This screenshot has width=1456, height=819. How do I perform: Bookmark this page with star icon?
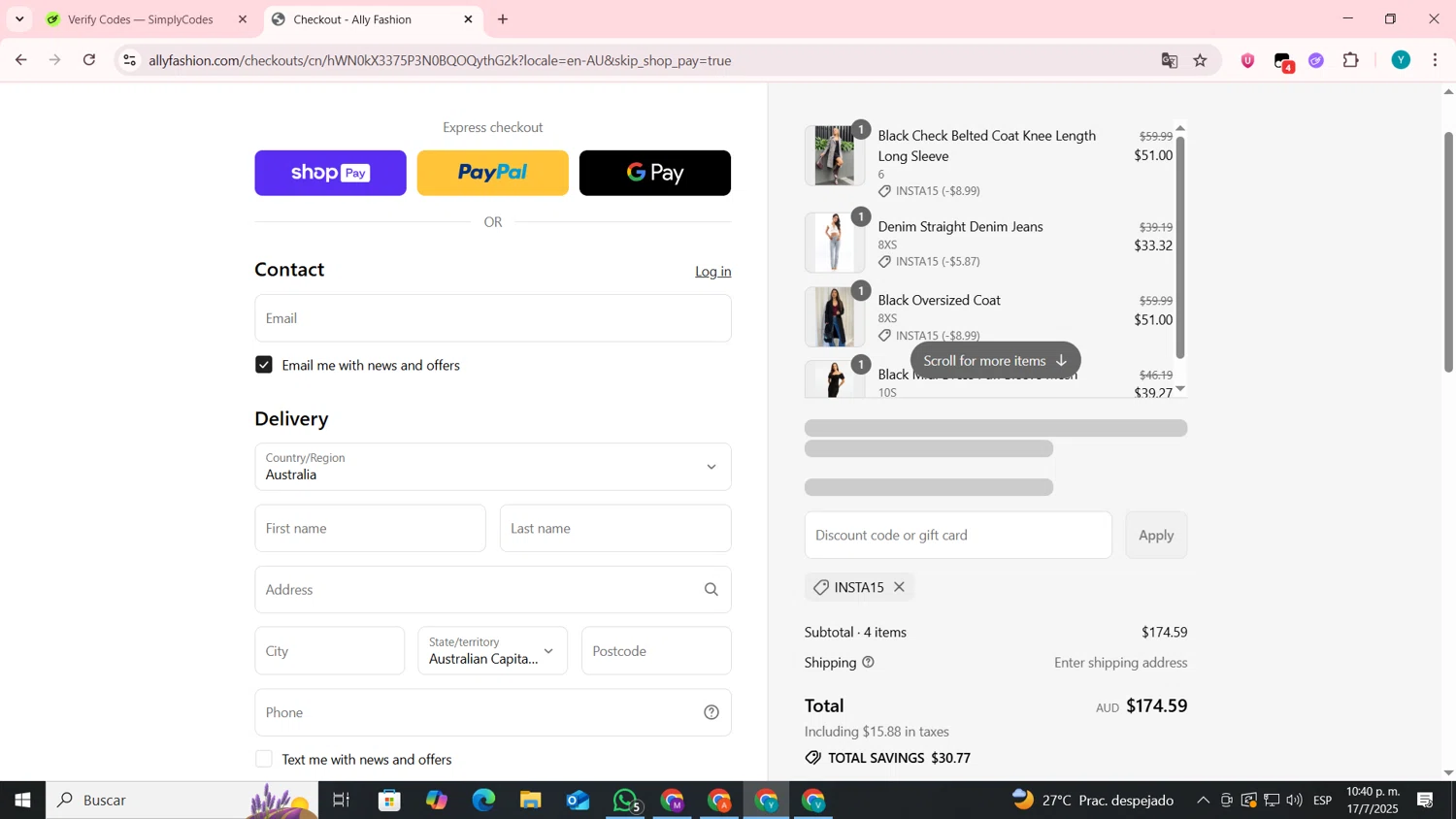[x=1201, y=60]
